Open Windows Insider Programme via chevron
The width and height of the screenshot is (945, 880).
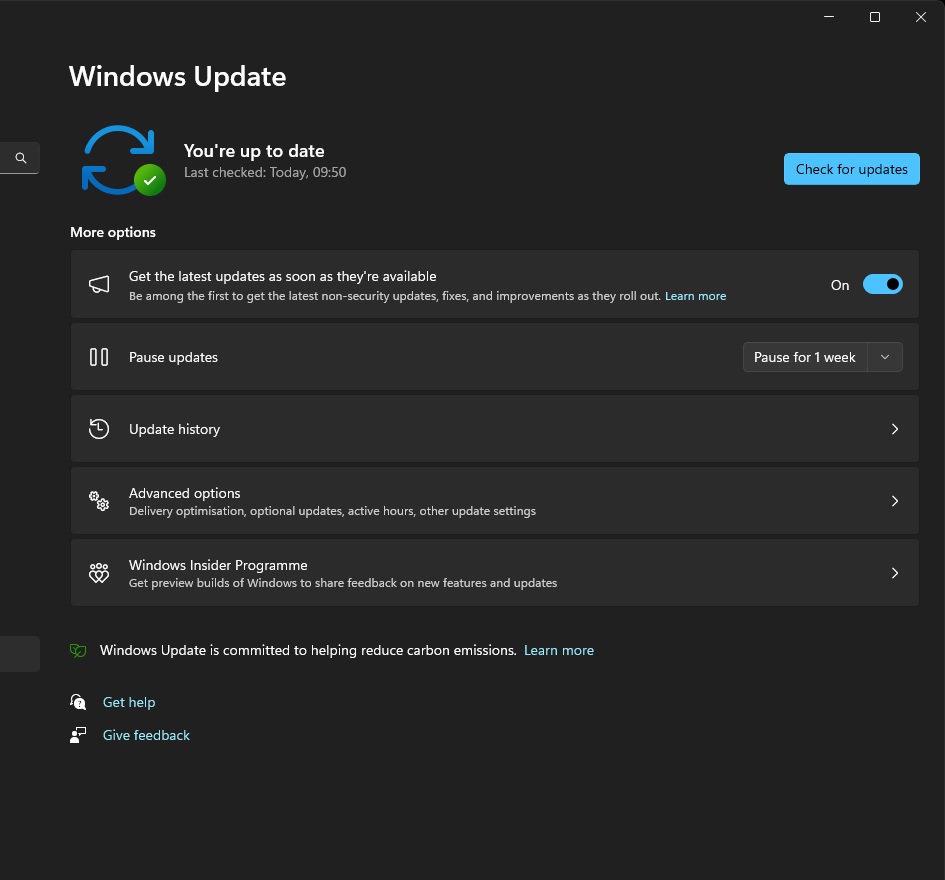[x=894, y=573]
